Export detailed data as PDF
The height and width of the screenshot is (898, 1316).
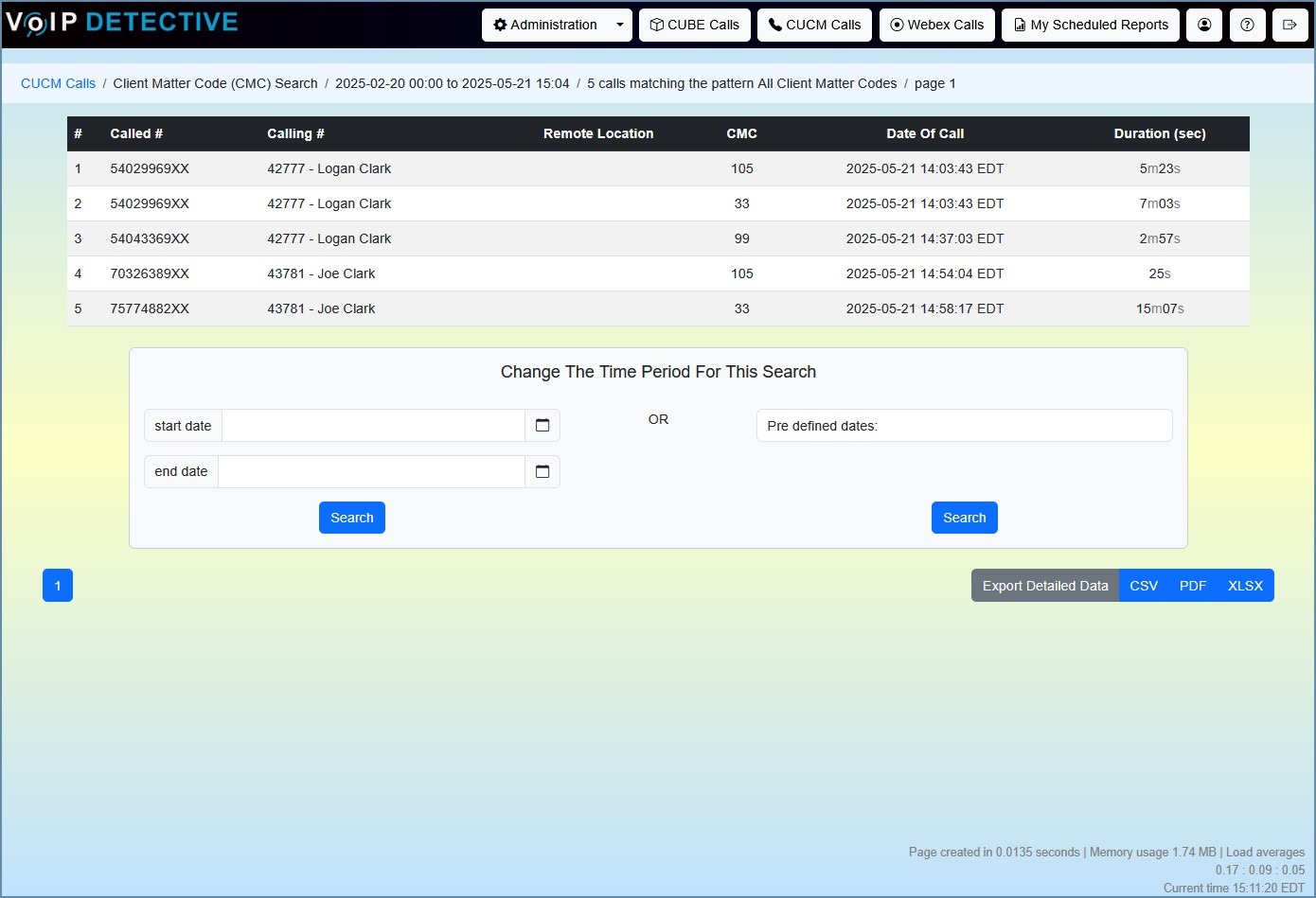(x=1193, y=586)
